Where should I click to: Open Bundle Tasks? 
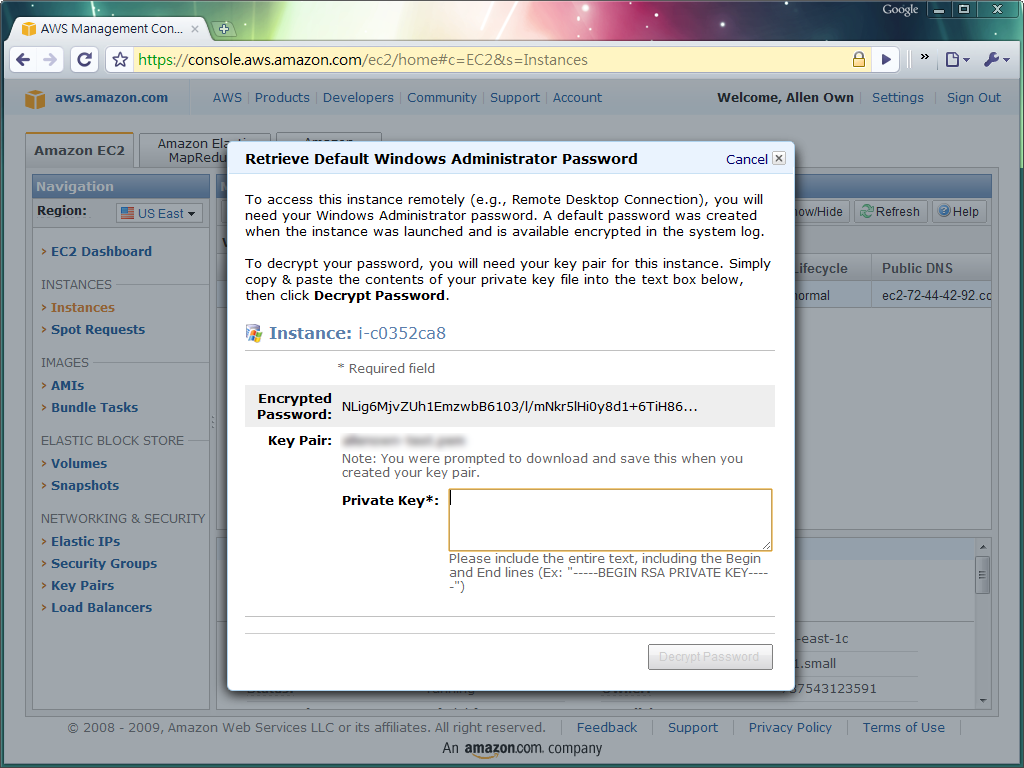click(95, 408)
